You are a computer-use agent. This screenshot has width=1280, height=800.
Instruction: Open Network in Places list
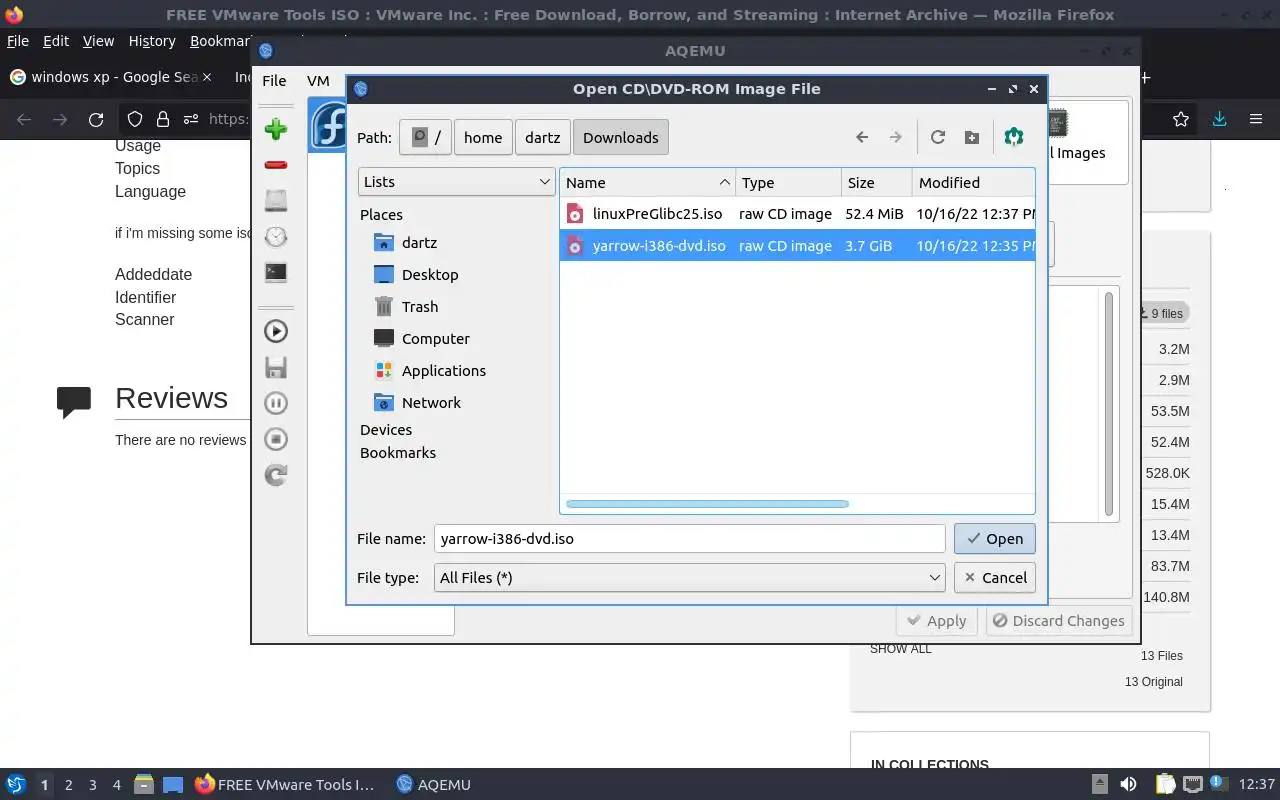[x=431, y=402]
